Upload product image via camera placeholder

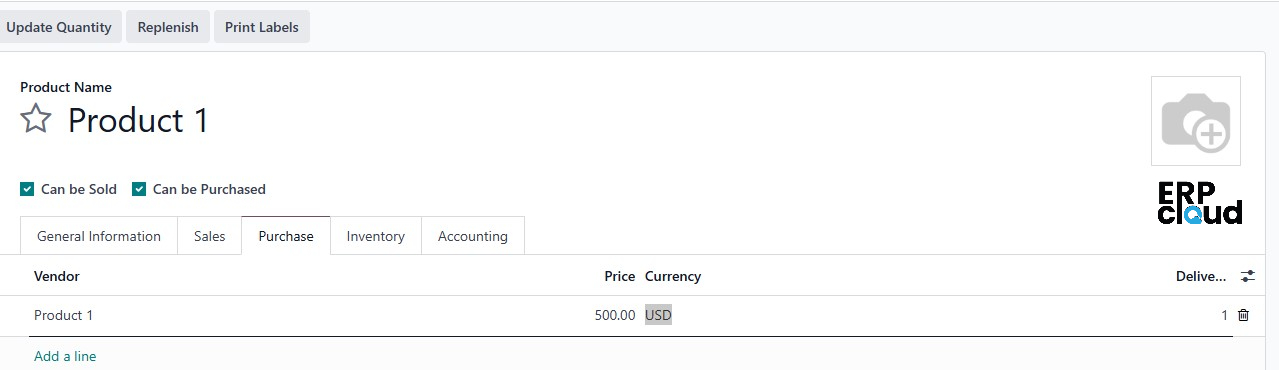(x=1195, y=121)
